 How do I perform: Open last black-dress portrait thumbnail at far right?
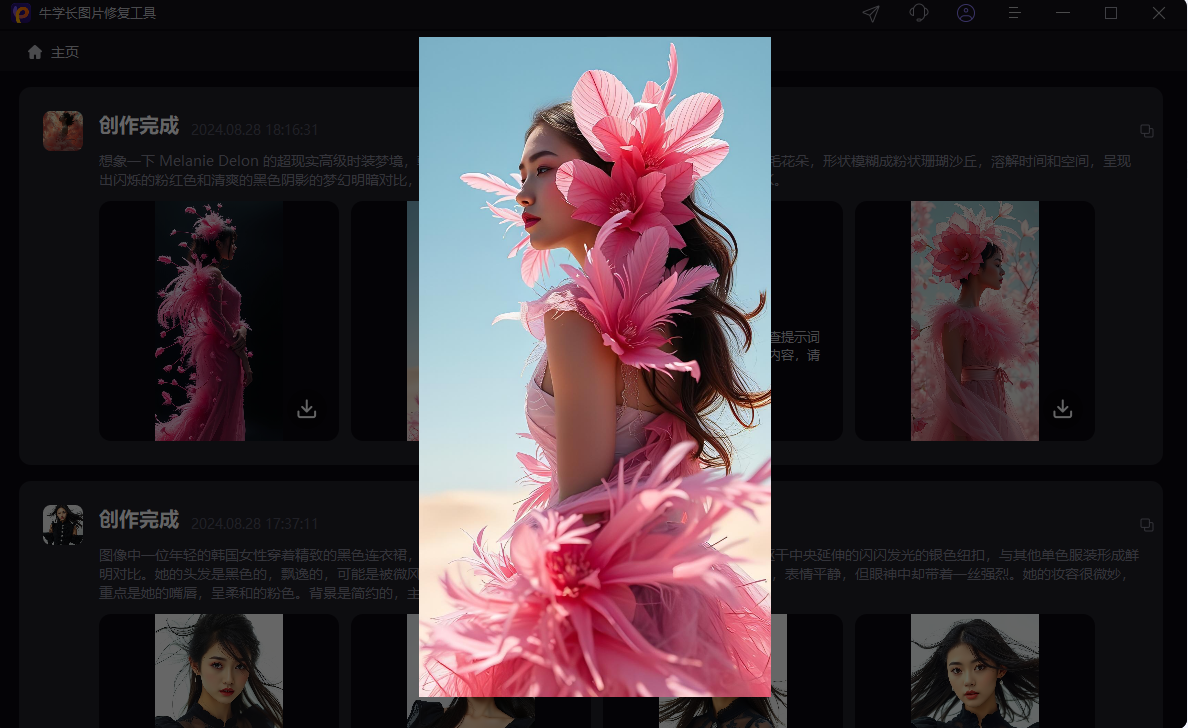click(974, 670)
